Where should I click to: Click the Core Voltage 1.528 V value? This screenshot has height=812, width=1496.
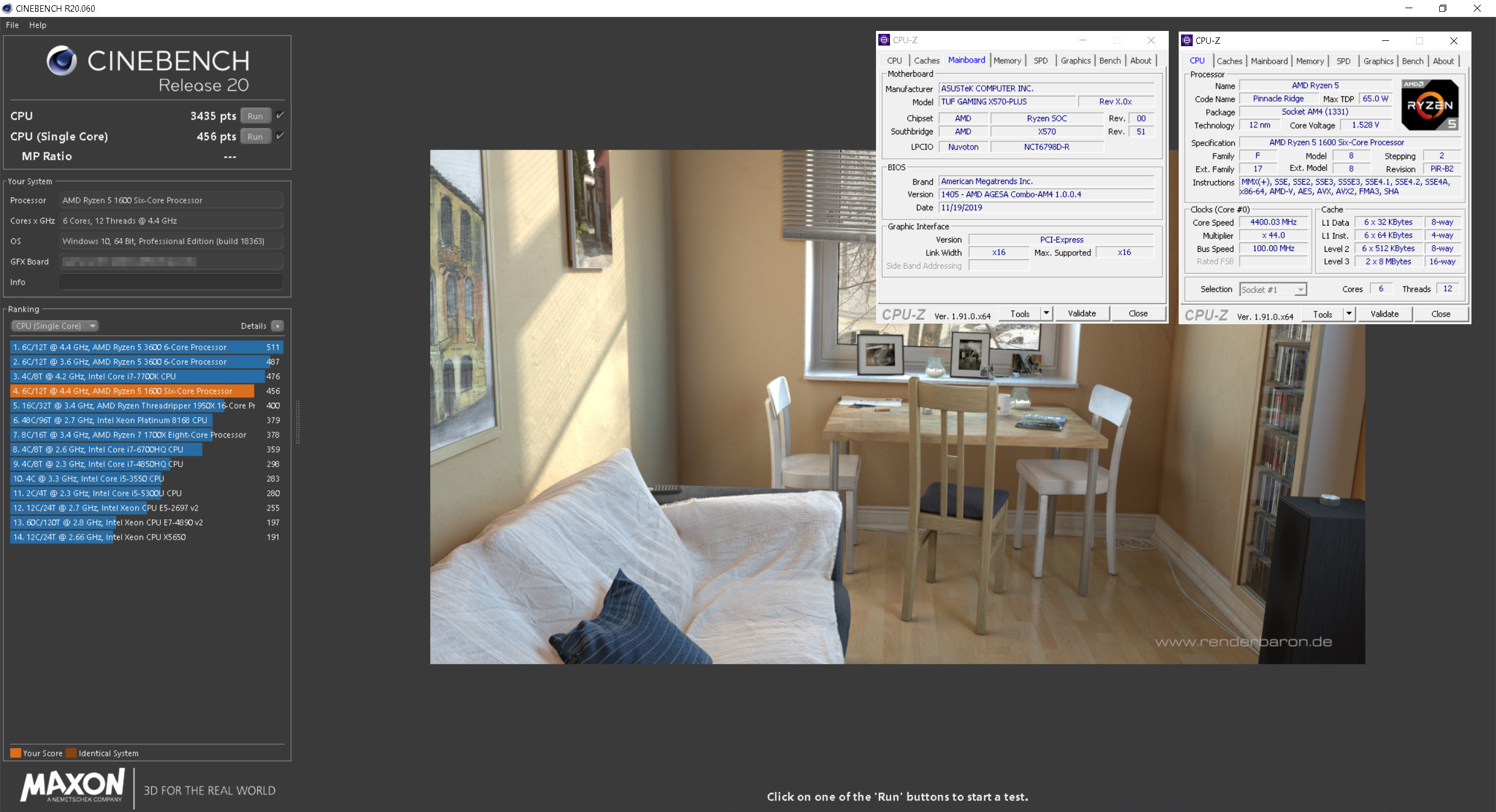click(x=1366, y=125)
